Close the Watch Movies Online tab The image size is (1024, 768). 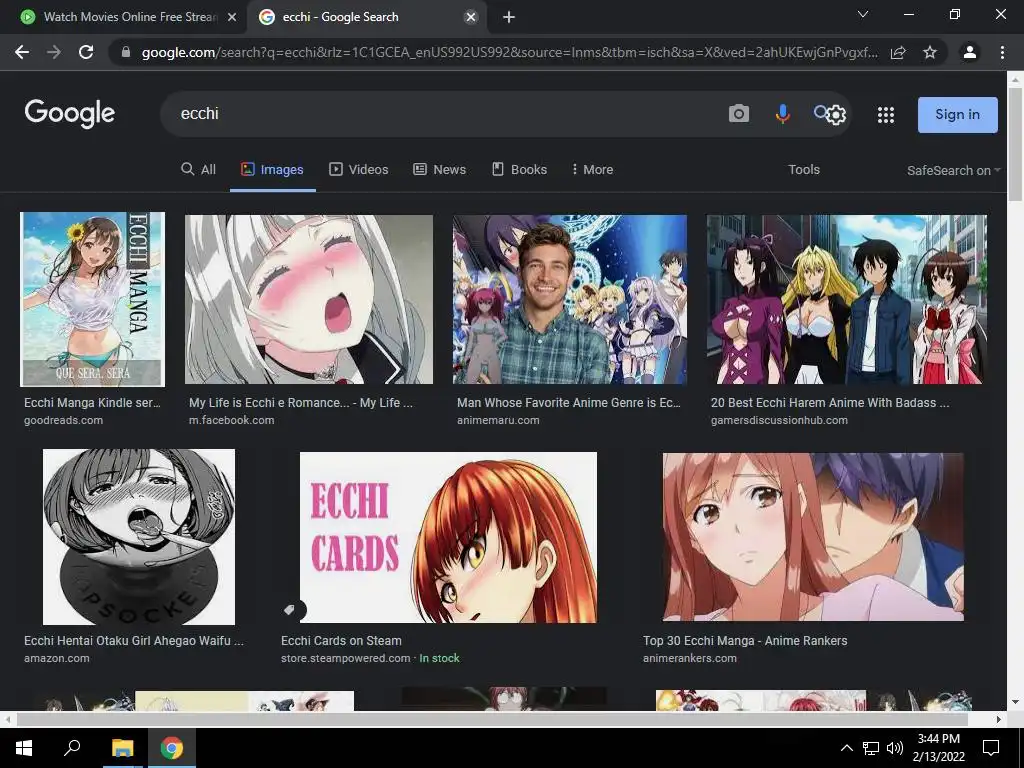232,17
